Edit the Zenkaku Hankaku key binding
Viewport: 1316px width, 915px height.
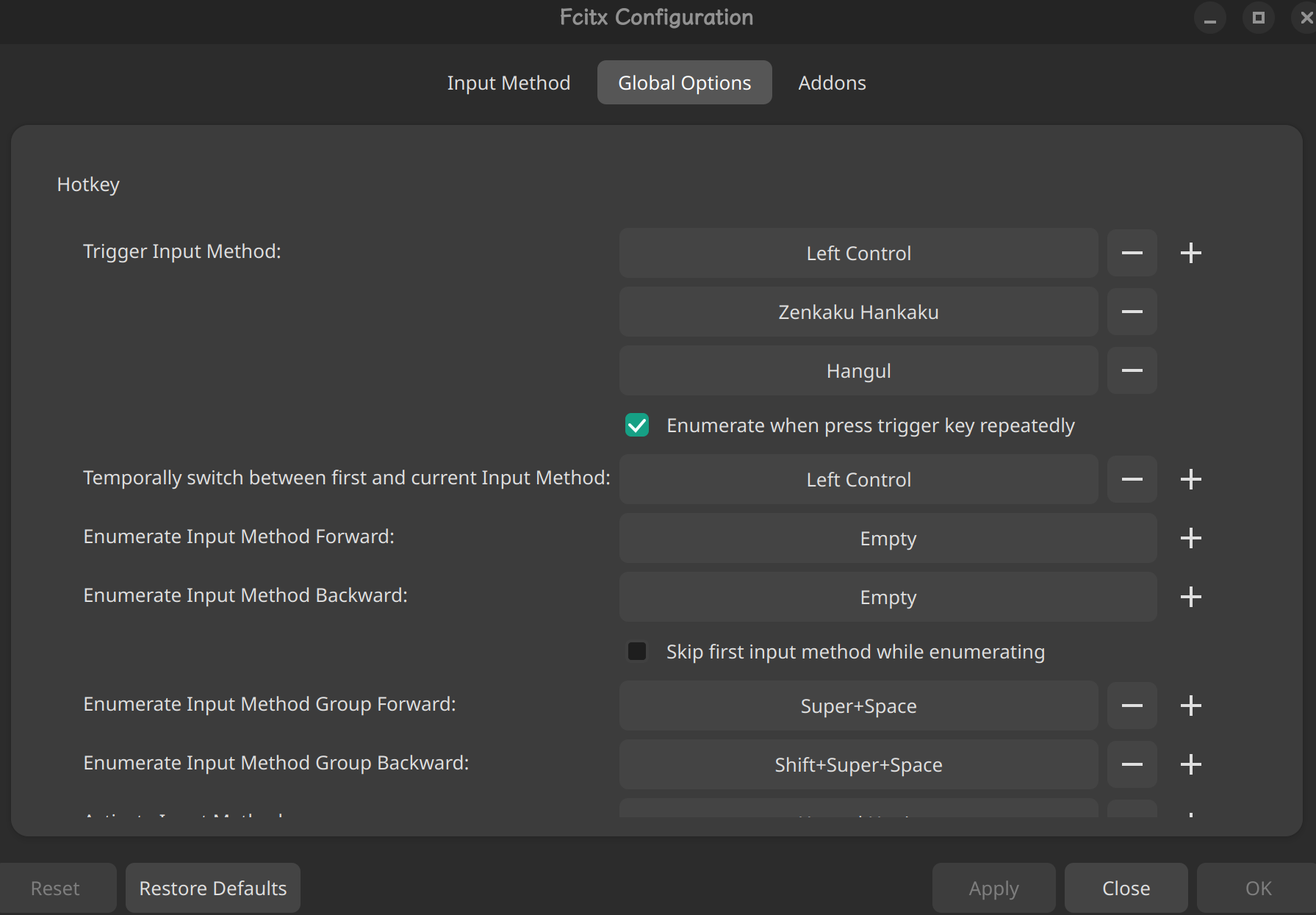click(x=858, y=312)
